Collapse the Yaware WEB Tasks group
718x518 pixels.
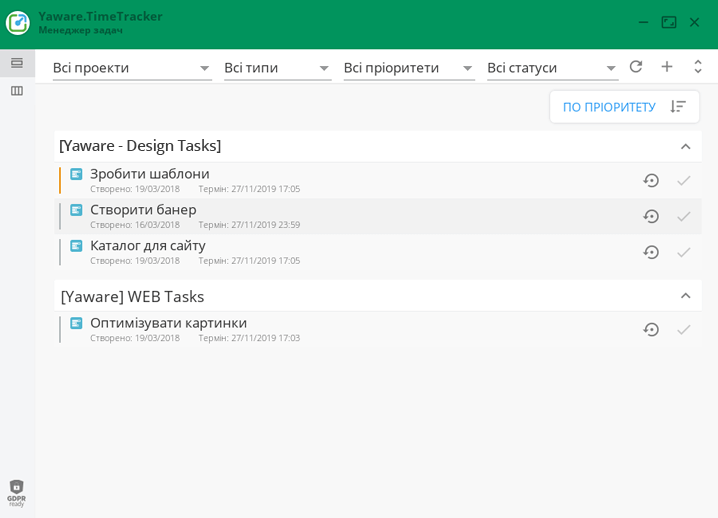click(685, 296)
